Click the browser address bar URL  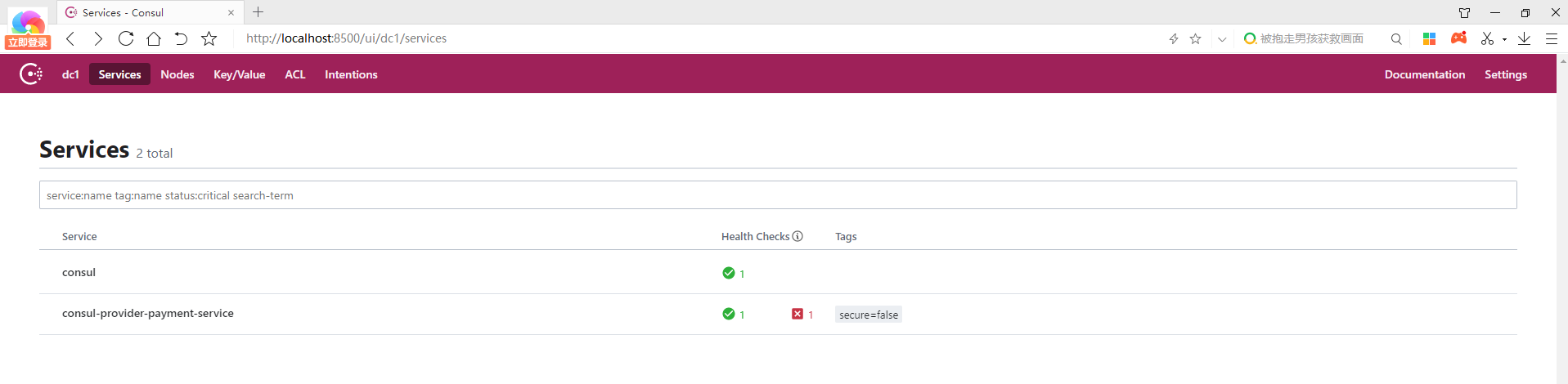point(347,38)
